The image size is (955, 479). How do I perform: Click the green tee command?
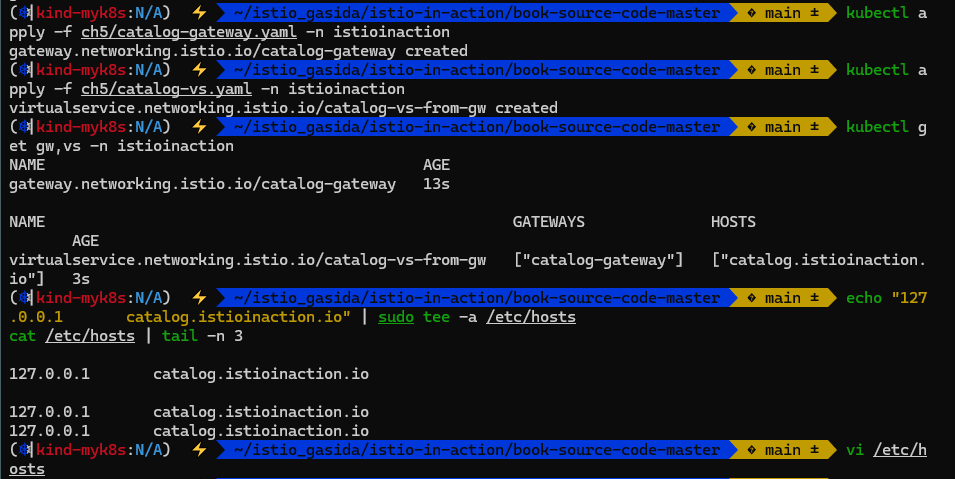tap(436, 317)
